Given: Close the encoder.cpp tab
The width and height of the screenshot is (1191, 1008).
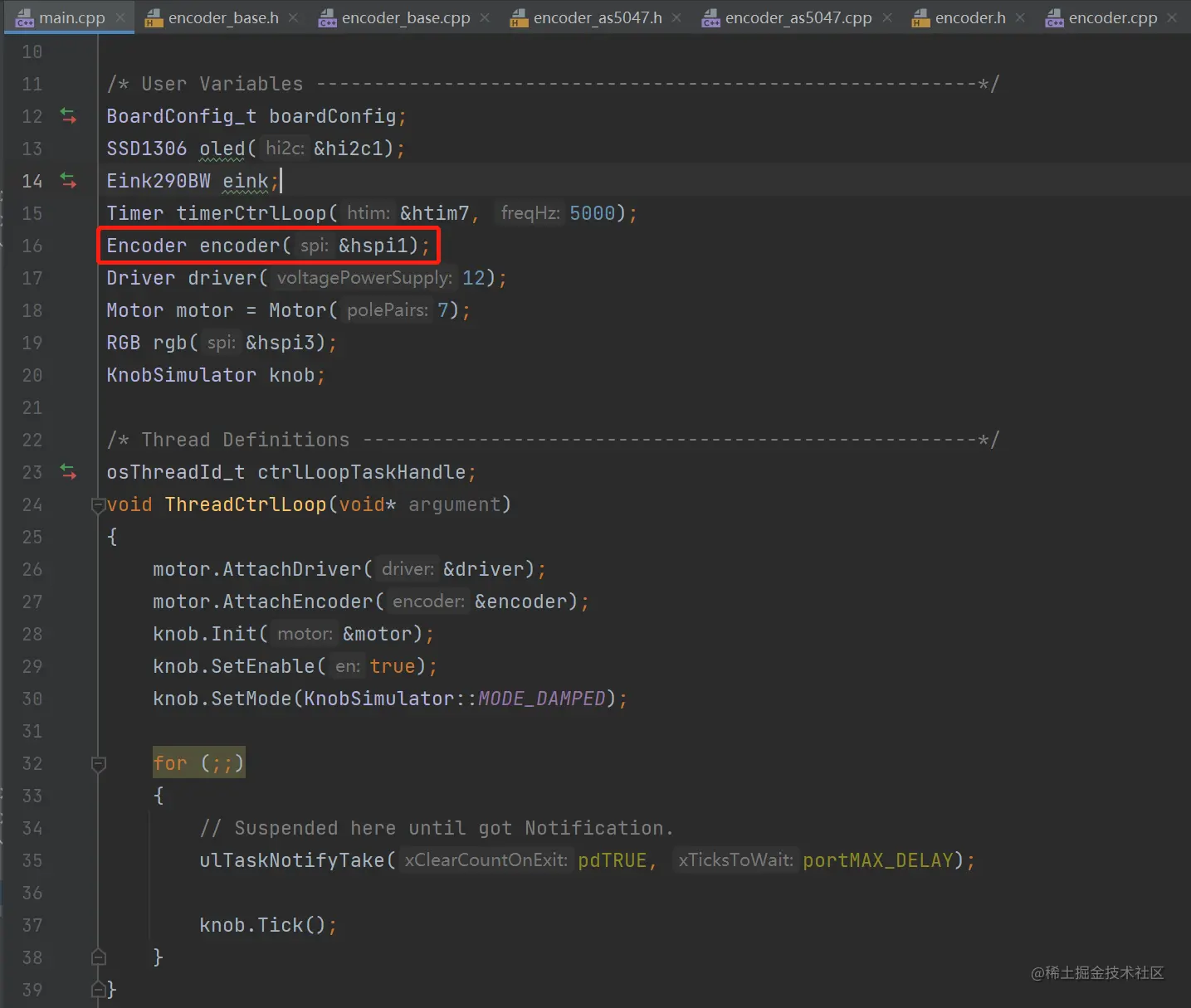Looking at the screenshot, I should (1172, 17).
